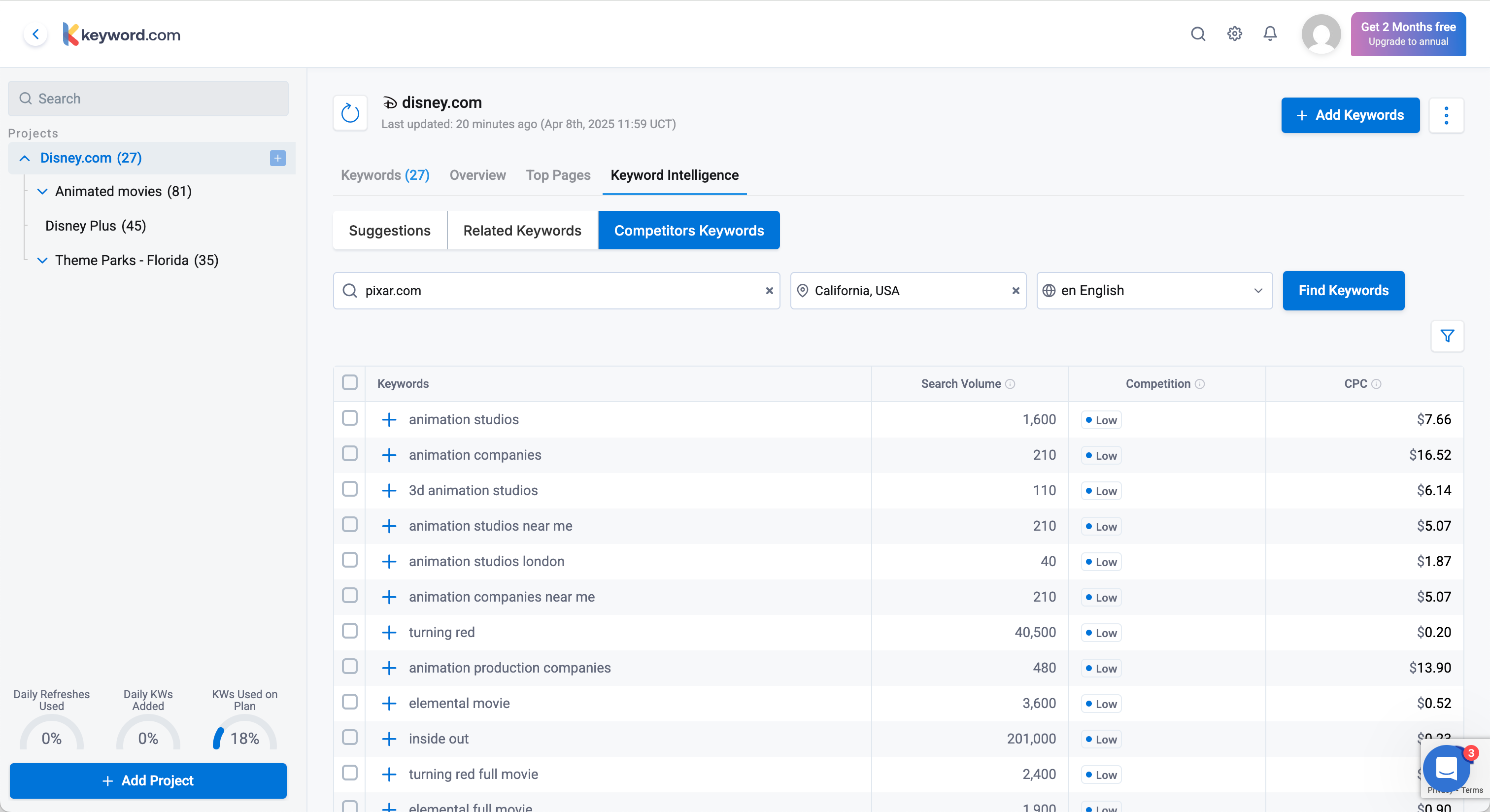Switch to the Top Pages tab
Viewport: 1490px width, 812px height.
[558, 175]
